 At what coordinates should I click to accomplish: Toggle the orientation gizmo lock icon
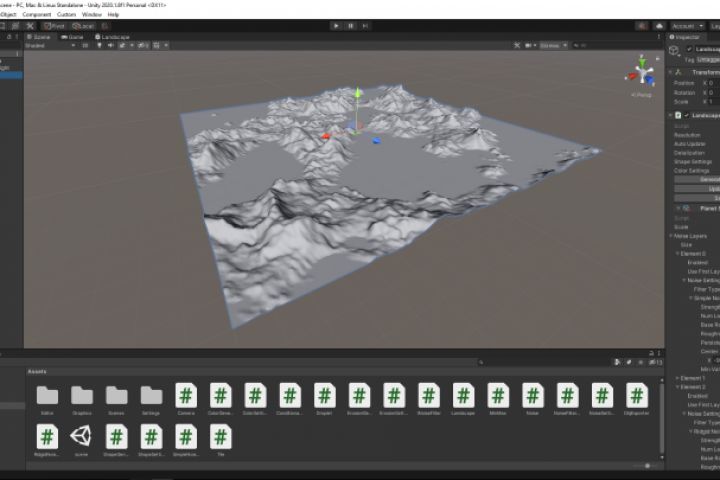(658, 58)
